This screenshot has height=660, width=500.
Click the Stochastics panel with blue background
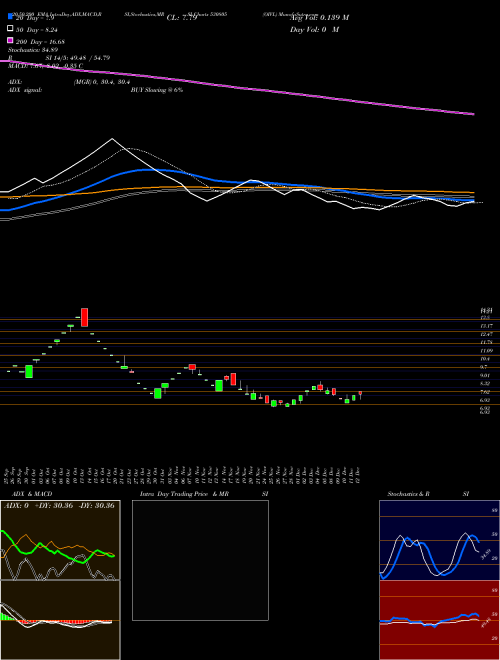click(x=439, y=540)
